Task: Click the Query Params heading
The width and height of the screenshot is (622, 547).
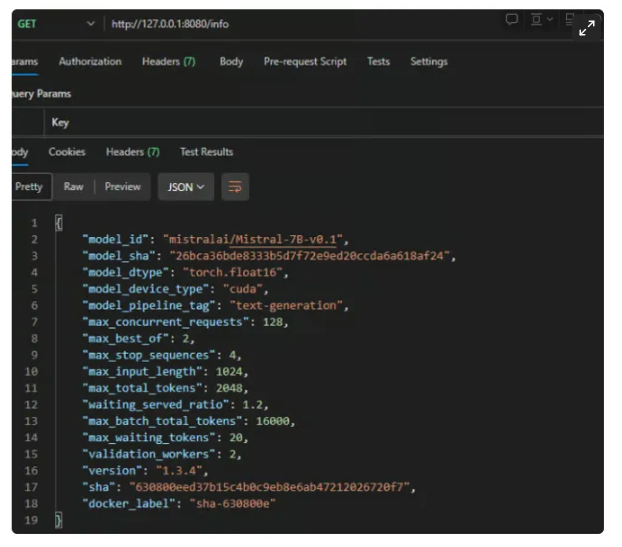Action: [41, 94]
